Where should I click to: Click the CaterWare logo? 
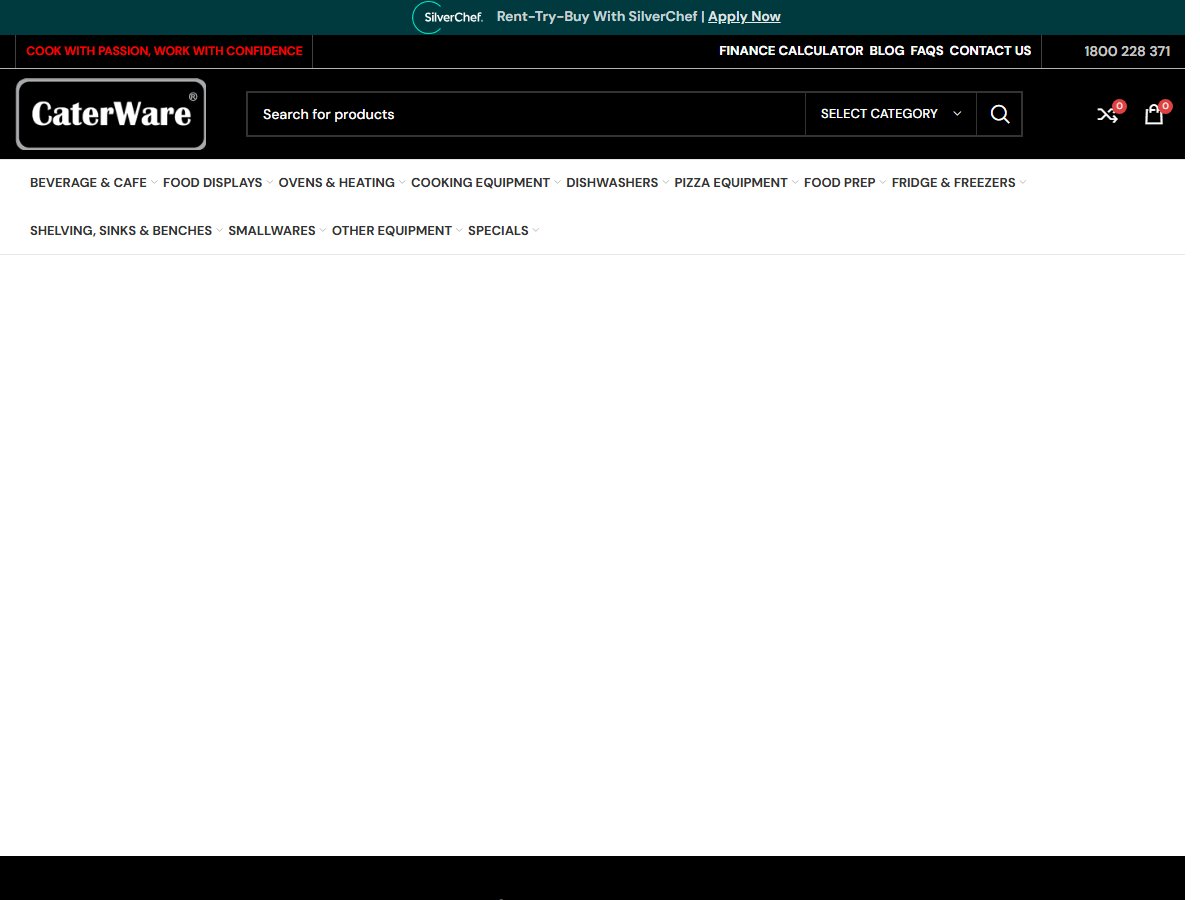(111, 114)
